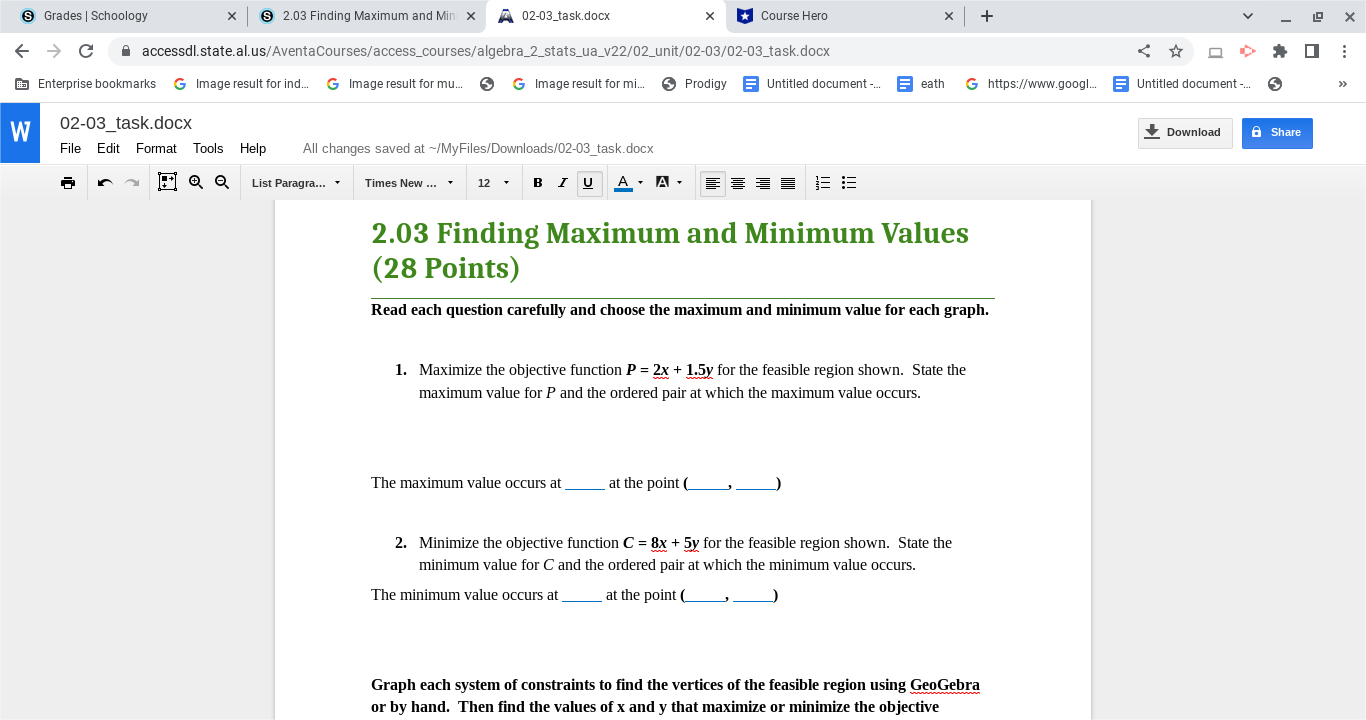Redo the last change
Image resolution: width=1366 pixels, height=720 pixels.
coord(132,182)
